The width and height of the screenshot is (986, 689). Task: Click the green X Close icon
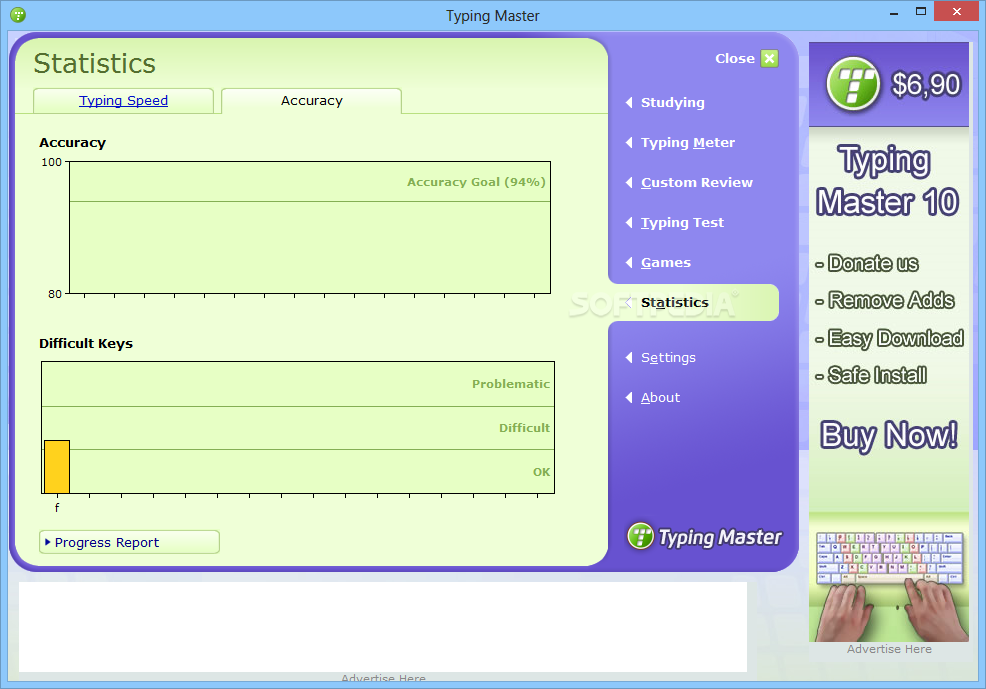click(769, 58)
